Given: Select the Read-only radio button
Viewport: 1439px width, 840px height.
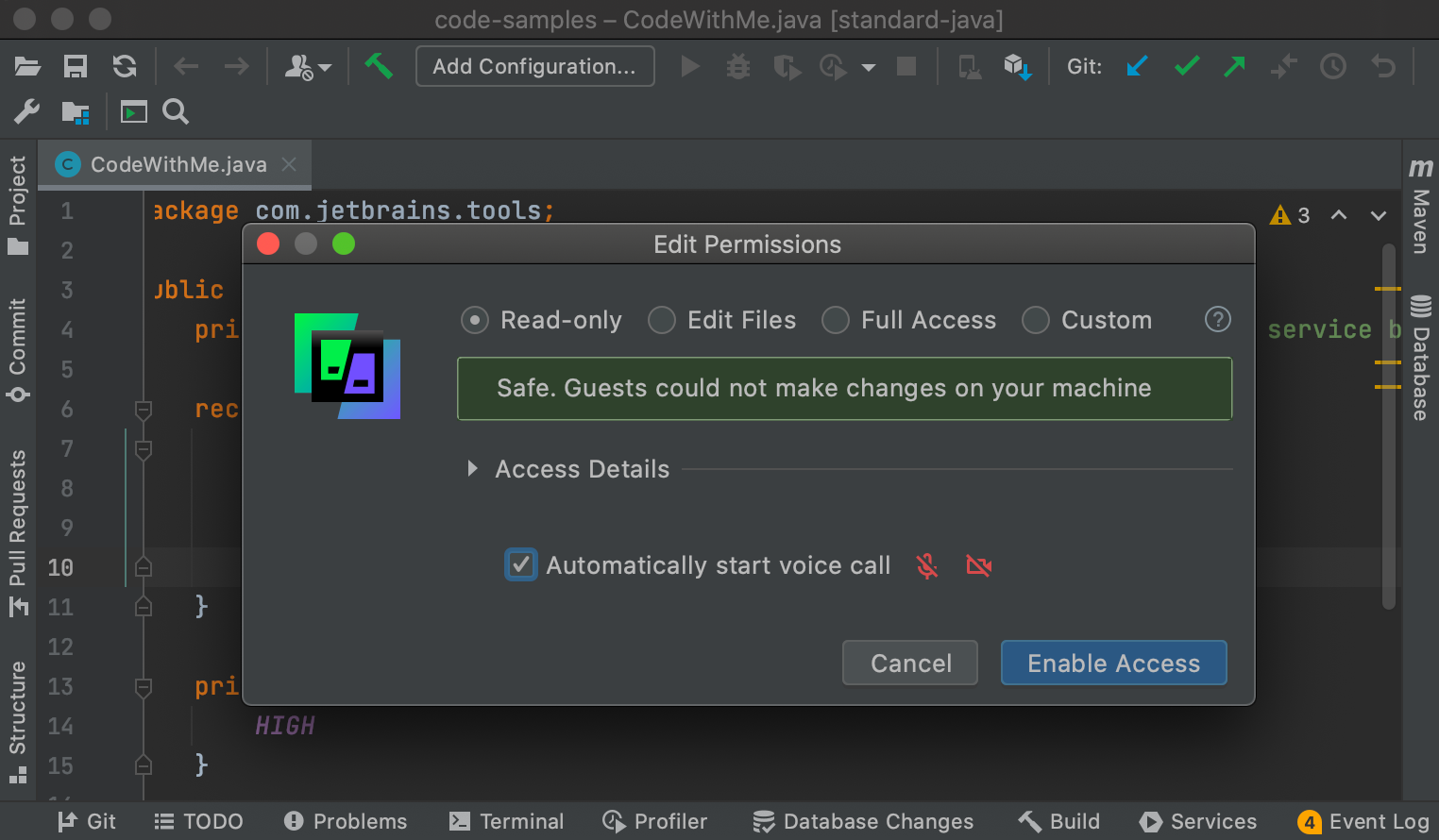Looking at the screenshot, I should coord(475,321).
